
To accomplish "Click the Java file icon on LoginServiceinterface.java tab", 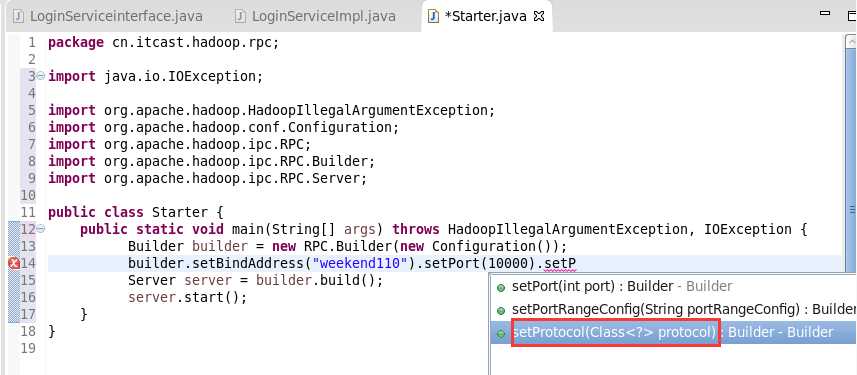I will [18, 16].
